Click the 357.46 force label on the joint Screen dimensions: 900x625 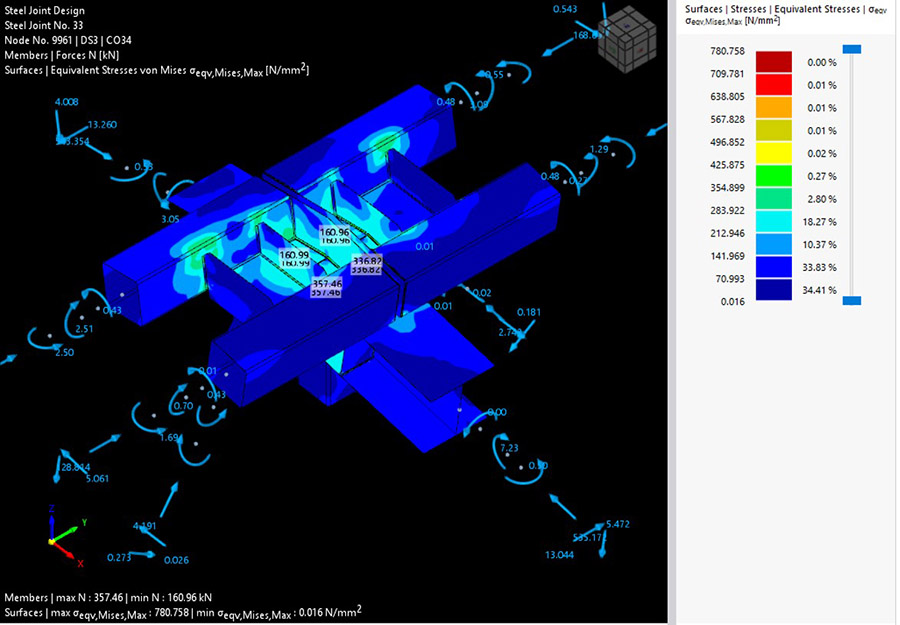[326, 284]
